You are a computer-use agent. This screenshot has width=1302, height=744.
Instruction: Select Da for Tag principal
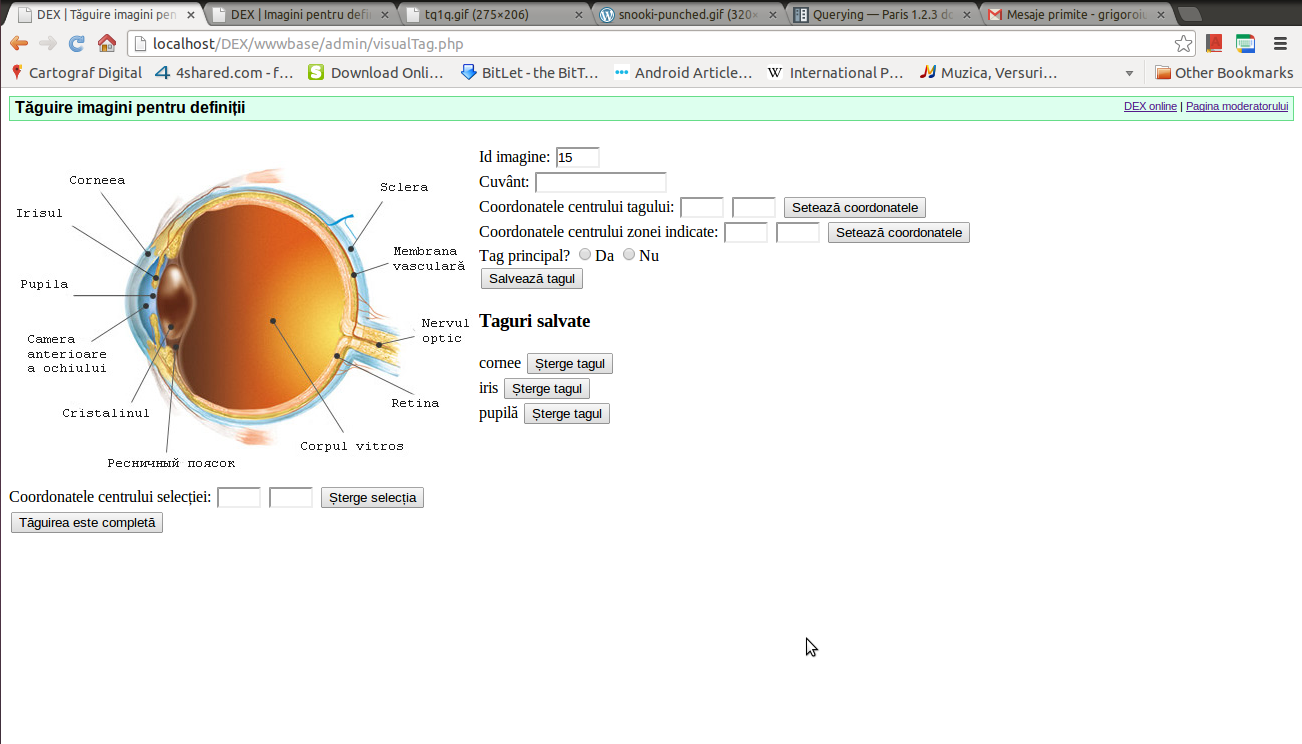[585, 255]
